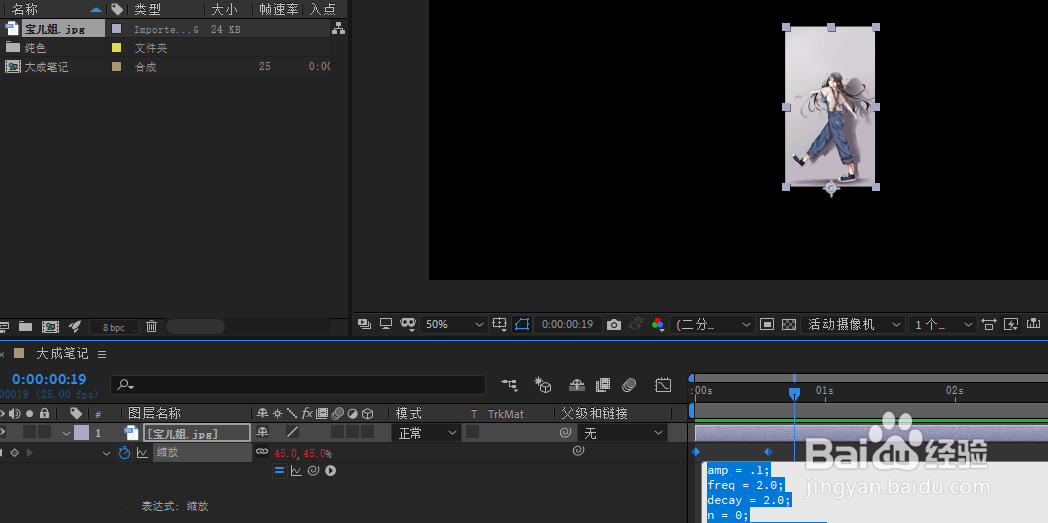
Task: Toggle Draft 3D mode icon
Action: coord(543,385)
